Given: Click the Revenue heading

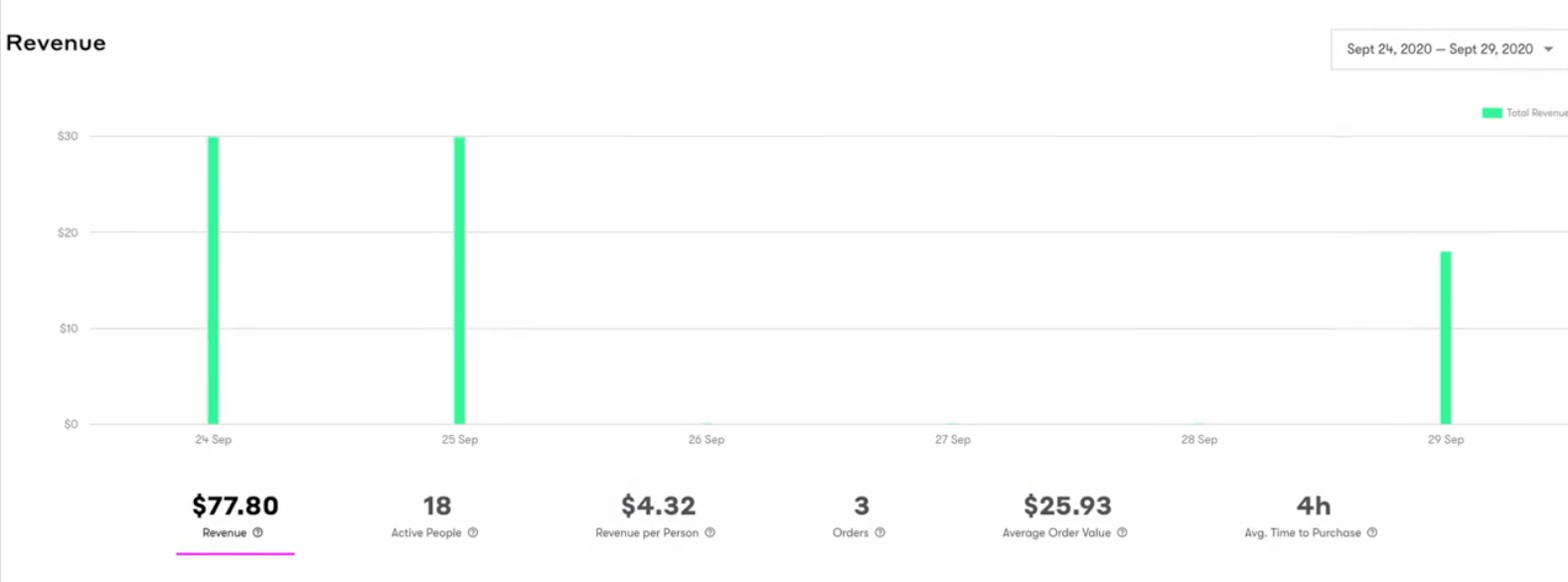Looking at the screenshot, I should coord(56,43).
